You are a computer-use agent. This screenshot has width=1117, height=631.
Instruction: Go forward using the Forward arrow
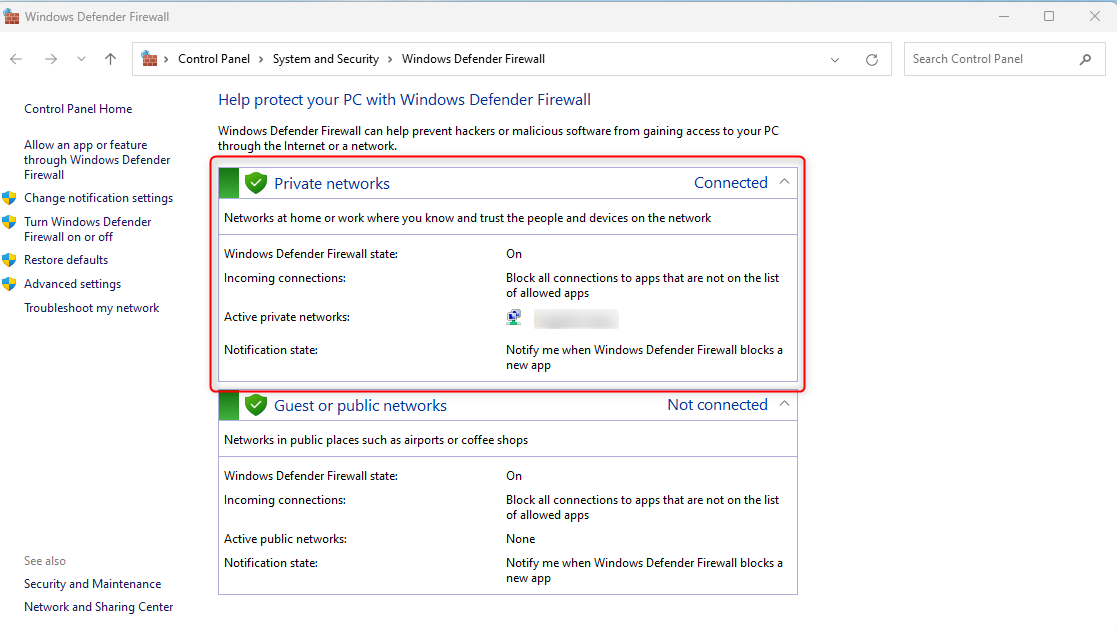click(51, 59)
